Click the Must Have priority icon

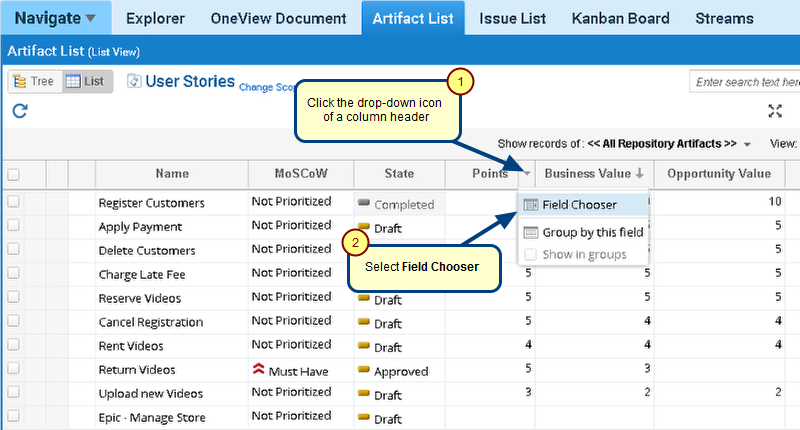[258, 370]
